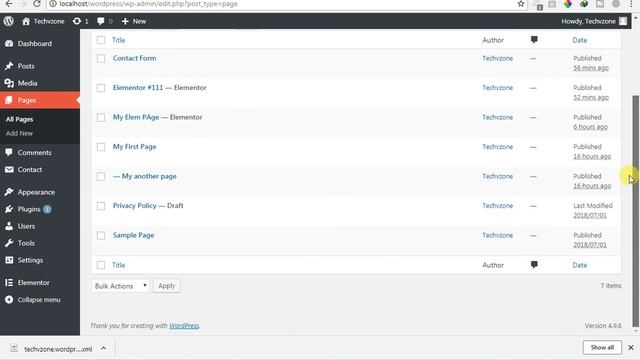Click browser address bar URL

coord(149,4)
